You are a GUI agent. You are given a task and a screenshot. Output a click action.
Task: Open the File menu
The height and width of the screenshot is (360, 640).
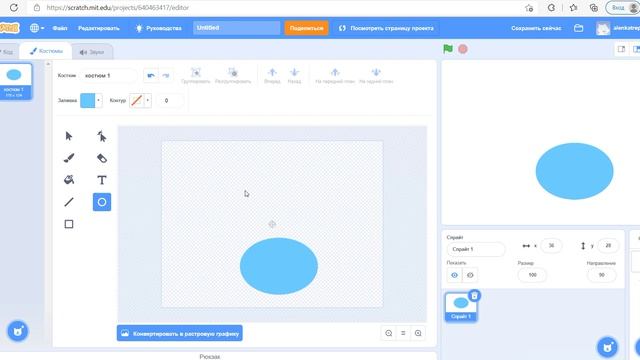tap(60, 28)
